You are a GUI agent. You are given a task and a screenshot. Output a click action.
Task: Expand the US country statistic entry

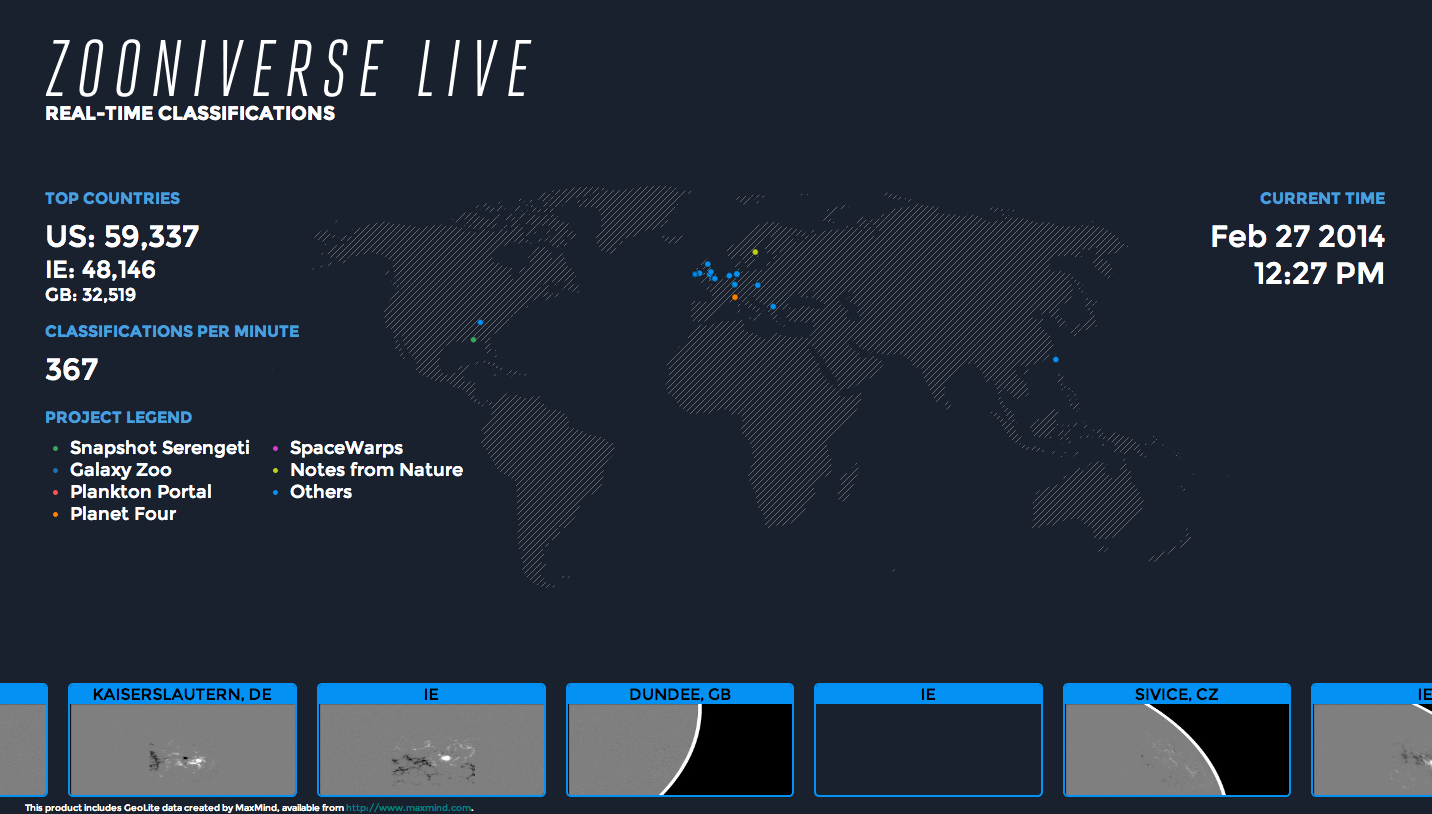click(x=122, y=237)
